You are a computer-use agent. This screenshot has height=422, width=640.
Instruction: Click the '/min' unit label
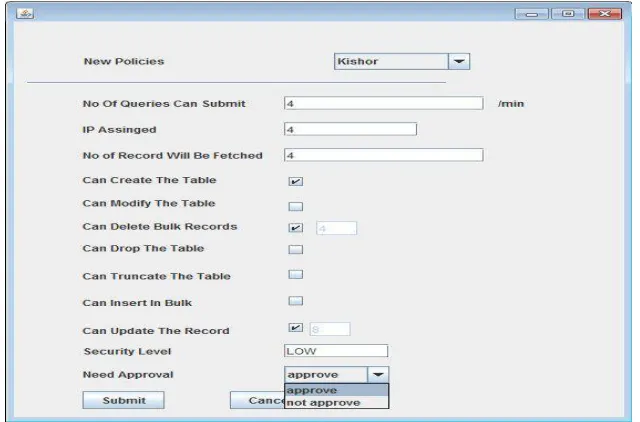pos(511,104)
